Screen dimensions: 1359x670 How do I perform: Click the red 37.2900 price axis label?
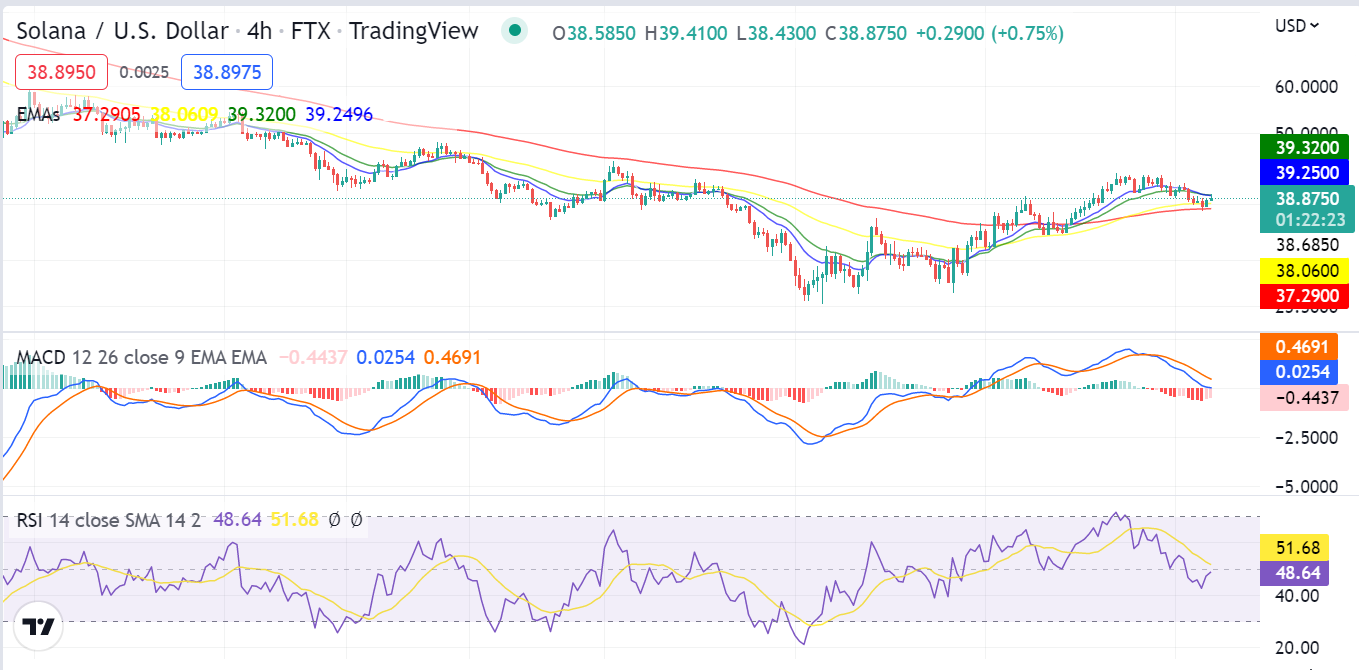tap(1306, 295)
